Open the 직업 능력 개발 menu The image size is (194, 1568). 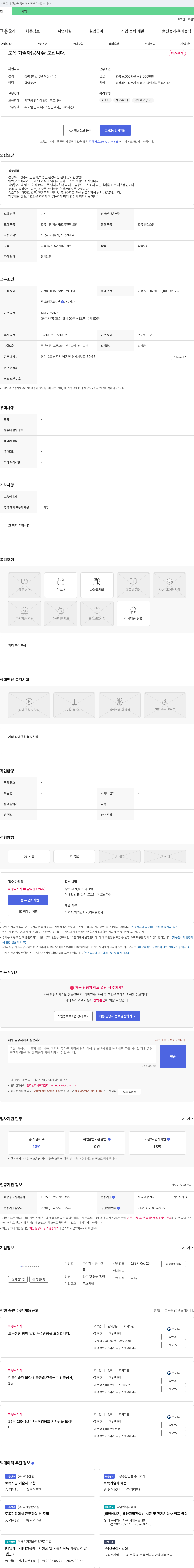pos(133,31)
